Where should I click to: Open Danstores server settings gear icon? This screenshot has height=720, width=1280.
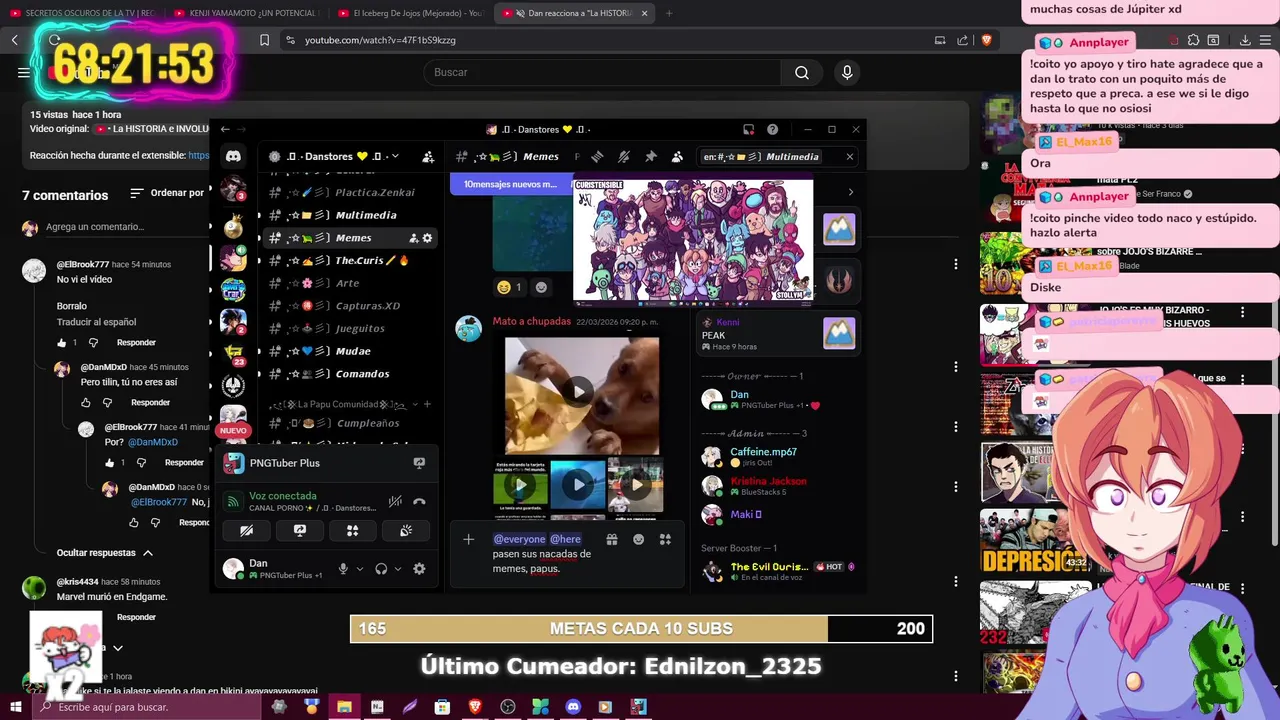275,157
